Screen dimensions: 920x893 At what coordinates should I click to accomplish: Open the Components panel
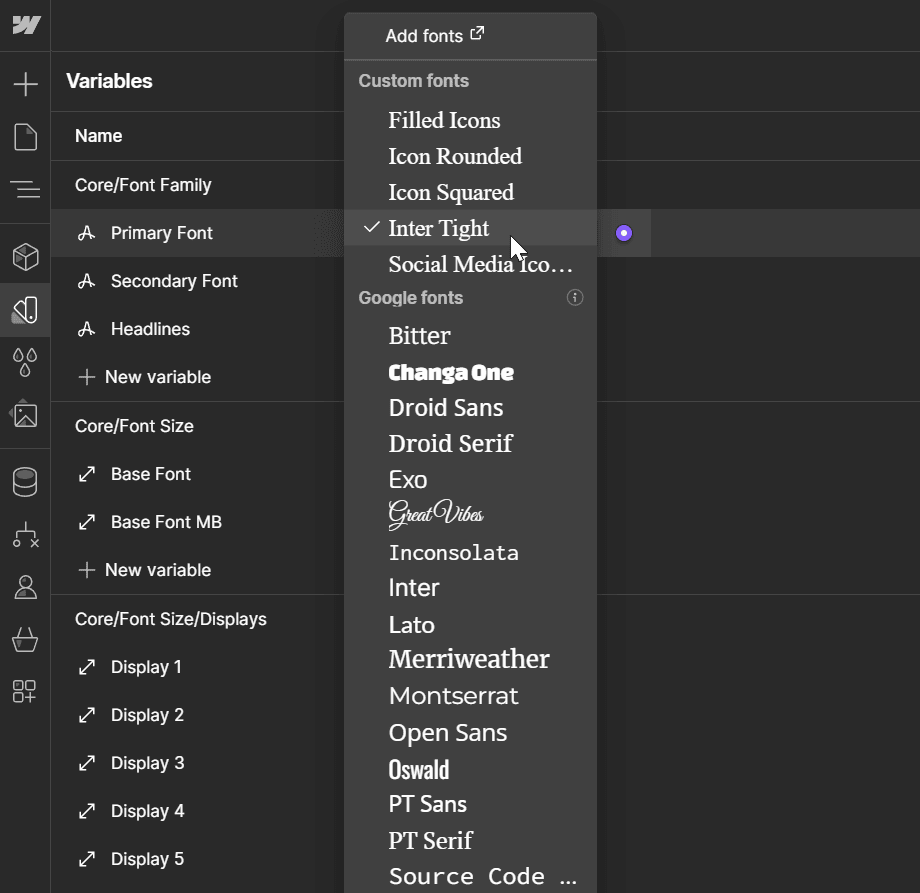click(25, 257)
